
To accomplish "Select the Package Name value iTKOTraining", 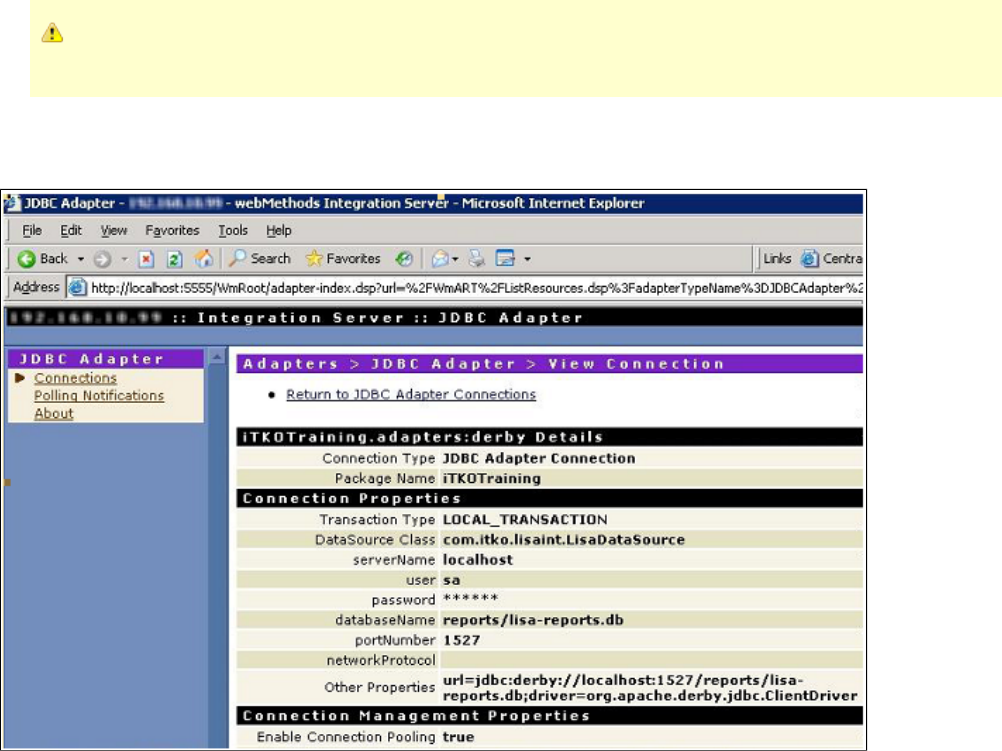I will pyautogui.click(x=491, y=478).
